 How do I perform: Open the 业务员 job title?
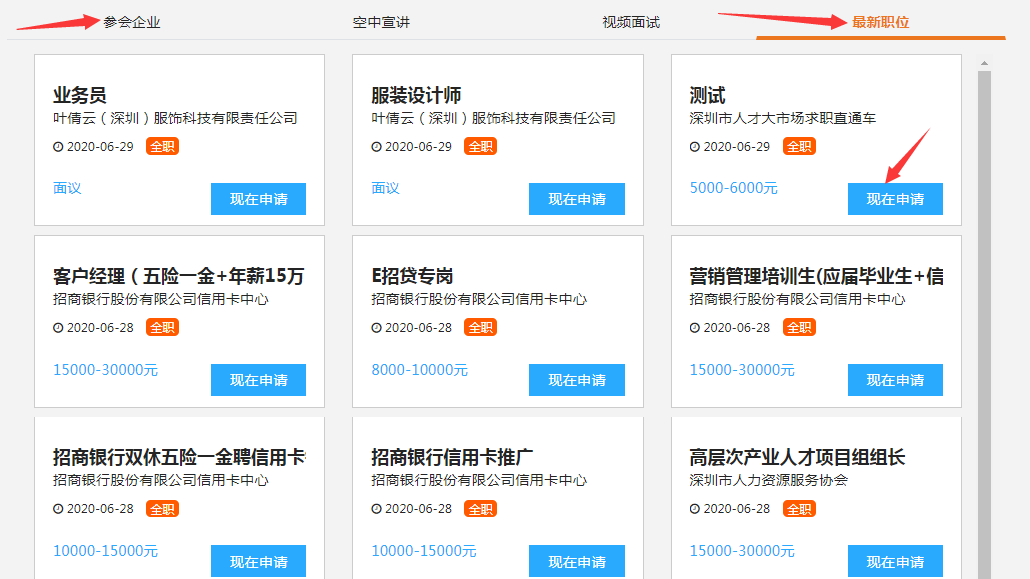point(79,95)
